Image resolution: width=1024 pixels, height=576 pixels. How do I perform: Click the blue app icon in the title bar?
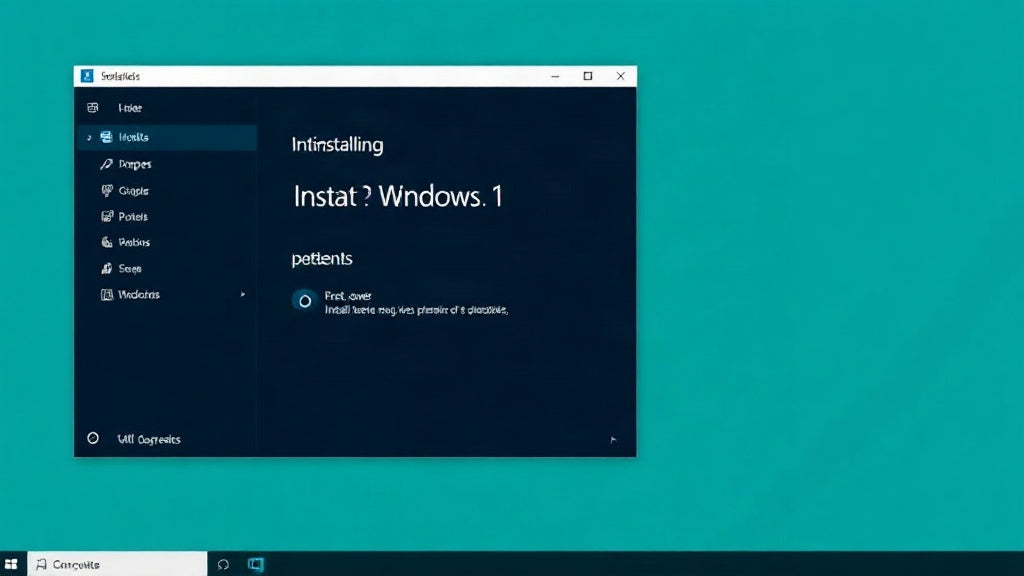coord(87,76)
